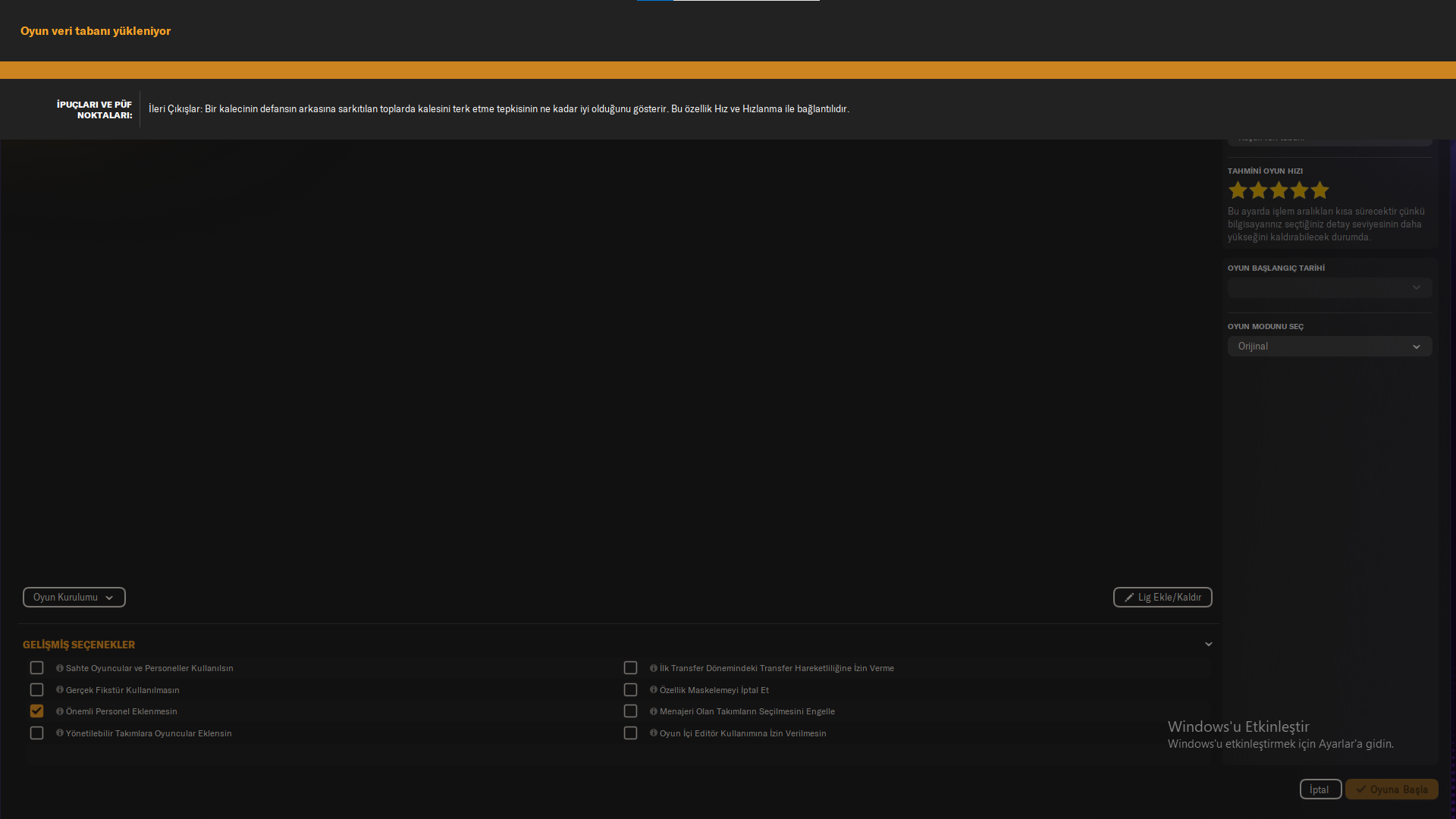Open the Oyun Kurulumu dropdown
1456x819 pixels.
[x=74, y=598]
